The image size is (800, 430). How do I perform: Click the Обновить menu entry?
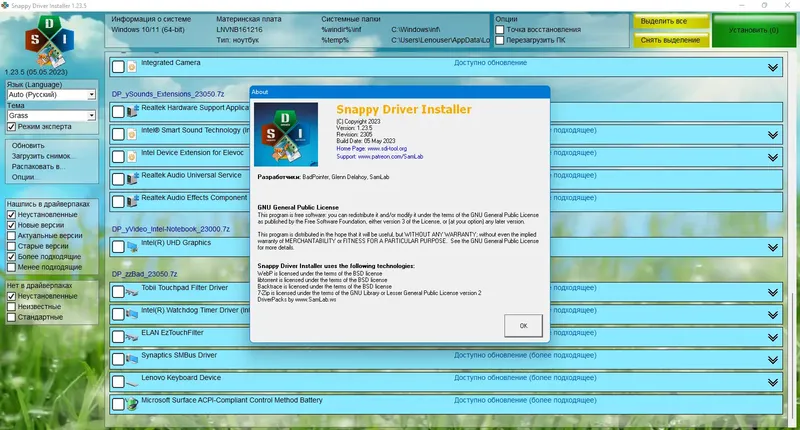[28, 145]
